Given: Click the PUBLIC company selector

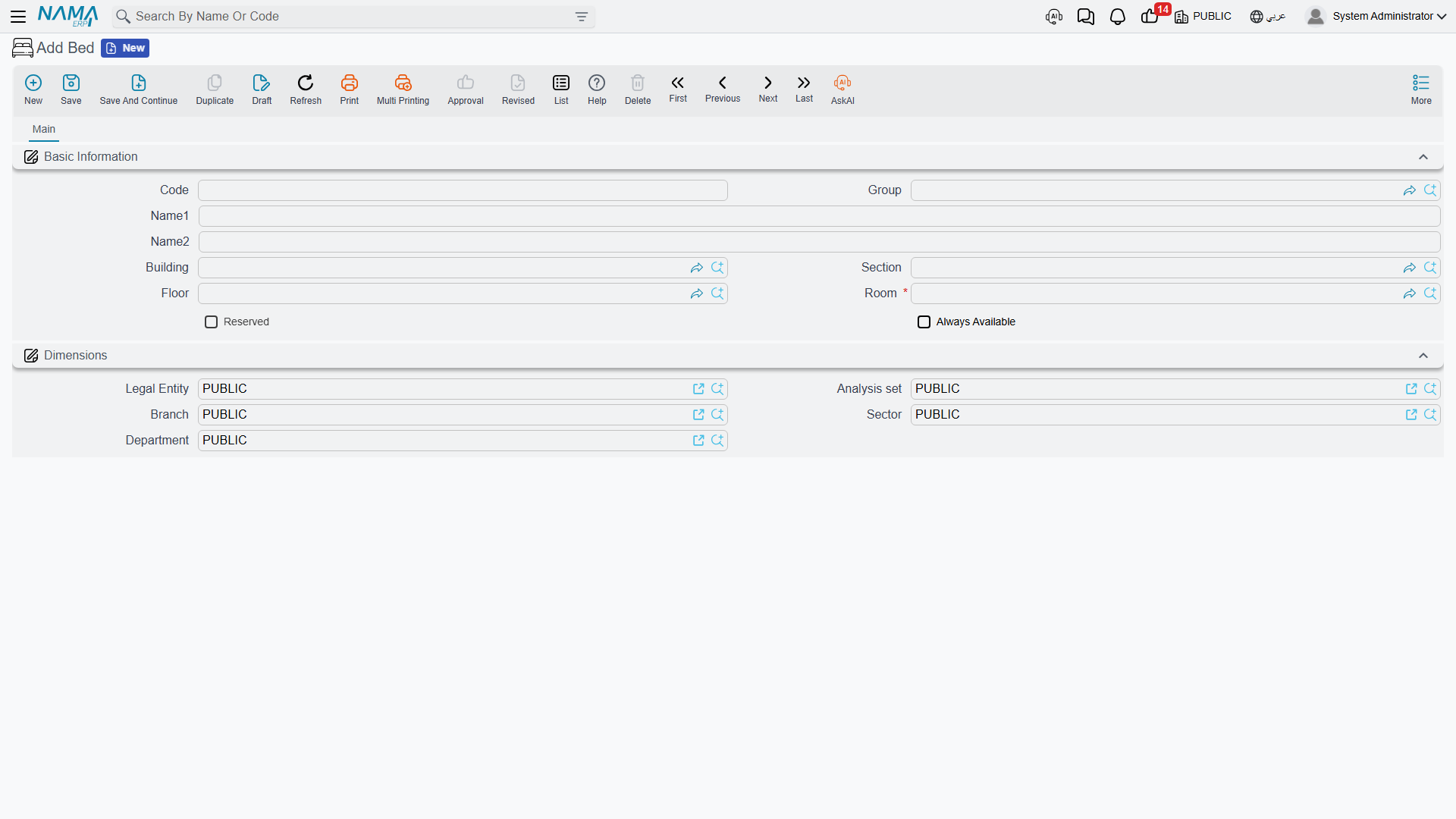Looking at the screenshot, I should [1203, 17].
